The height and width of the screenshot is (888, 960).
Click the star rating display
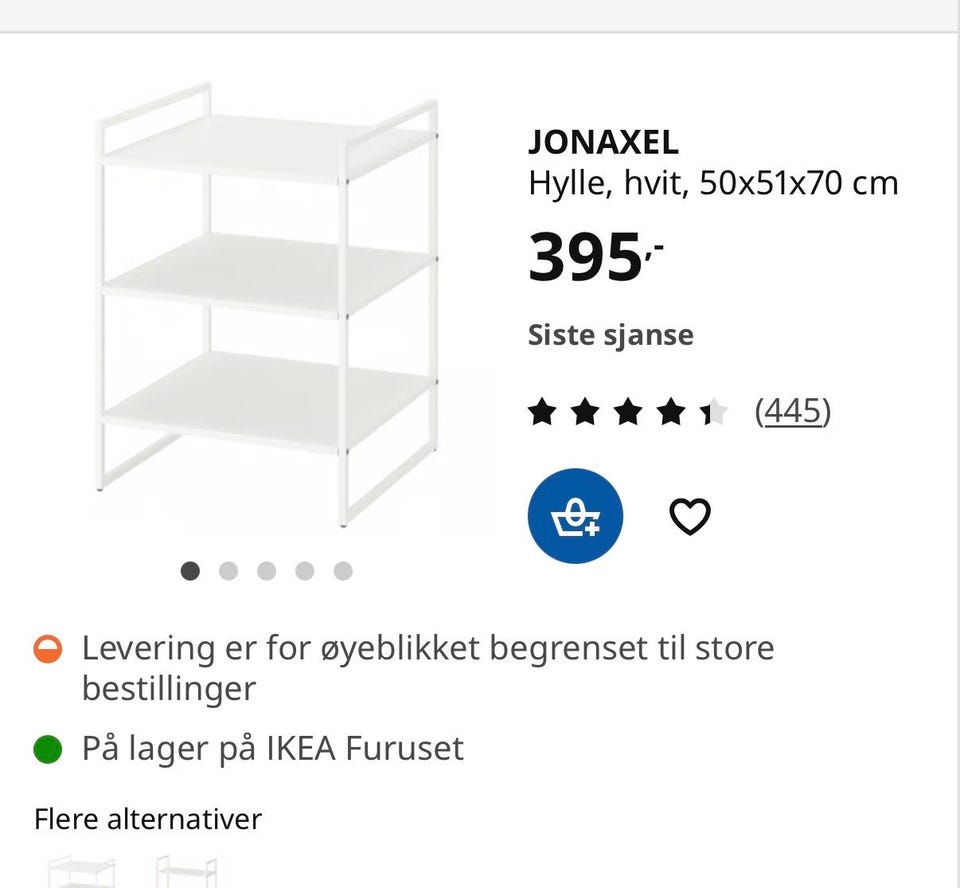point(628,411)
